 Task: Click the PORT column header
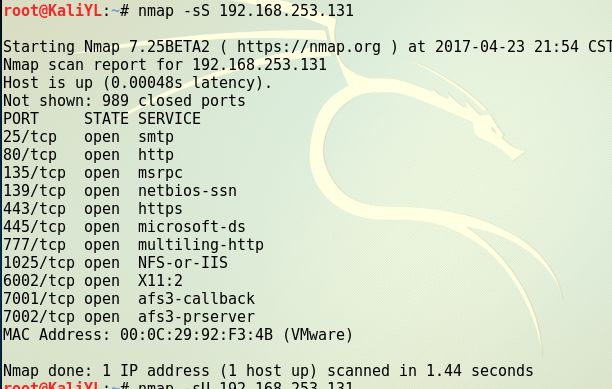pyautogui.click(x=21, y=119)
